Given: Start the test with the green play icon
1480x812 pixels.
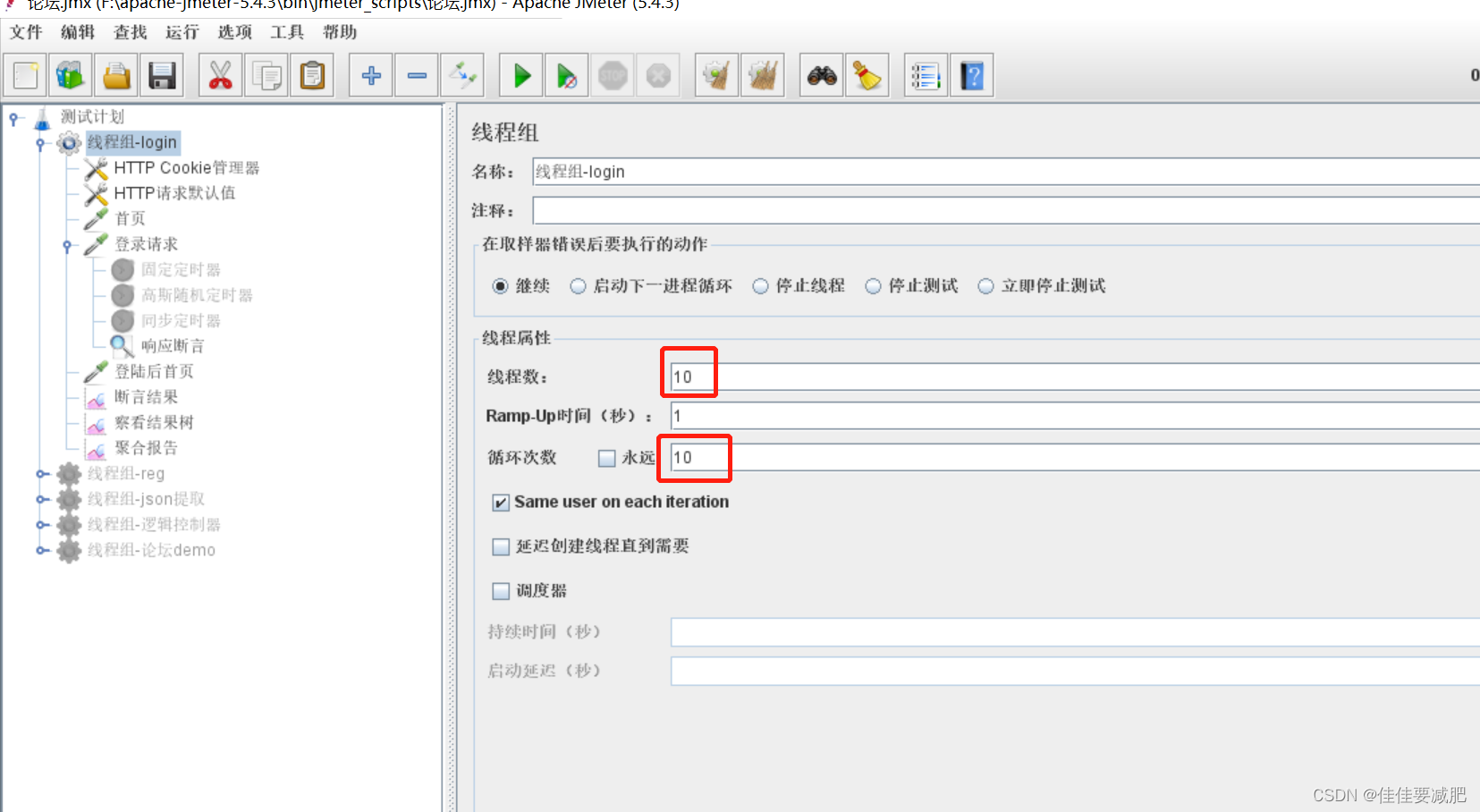Looking at the screenshot, I should [x=521, y=76].
